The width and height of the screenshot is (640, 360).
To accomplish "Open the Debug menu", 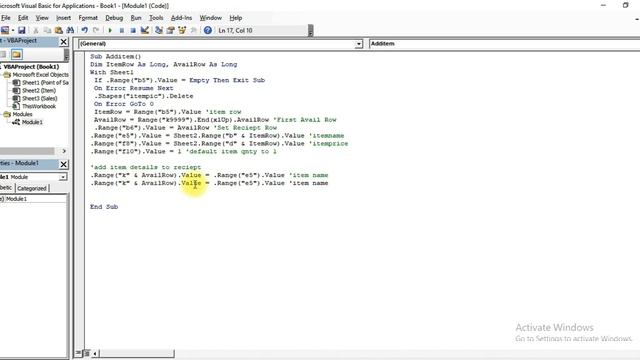I will point(114,18).
